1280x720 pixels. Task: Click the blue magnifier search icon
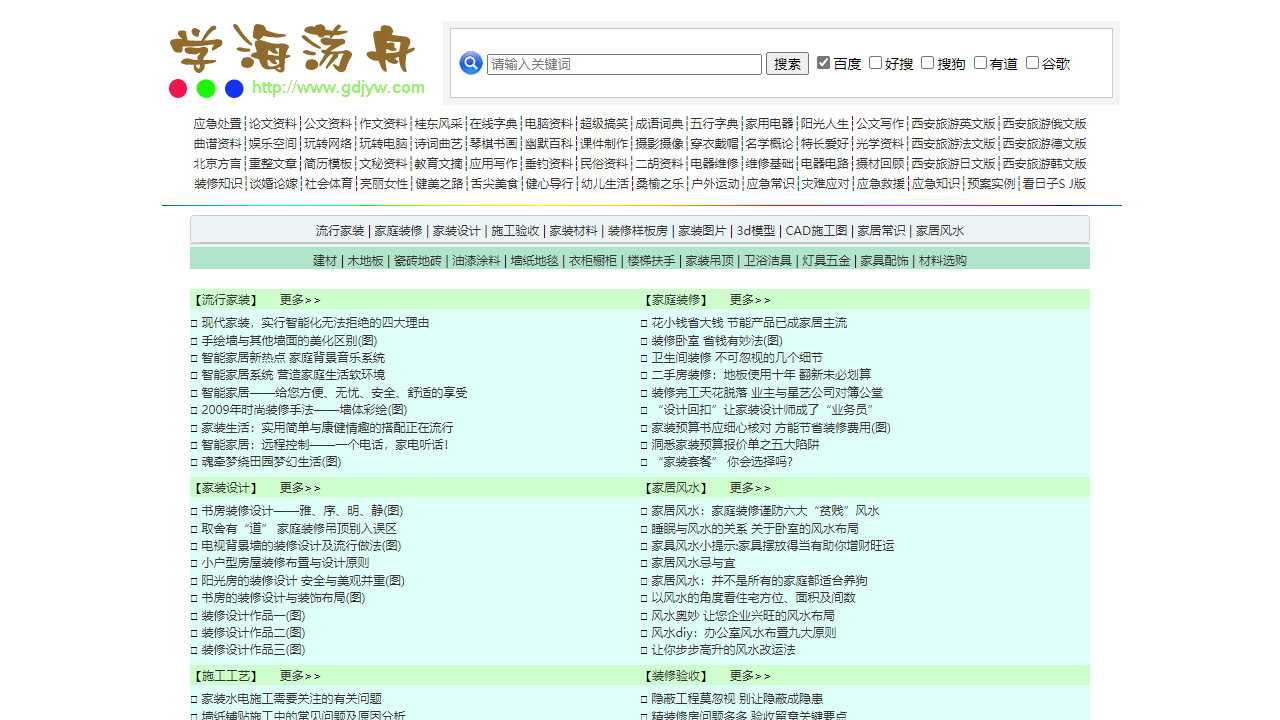click(x=470, y=63)
